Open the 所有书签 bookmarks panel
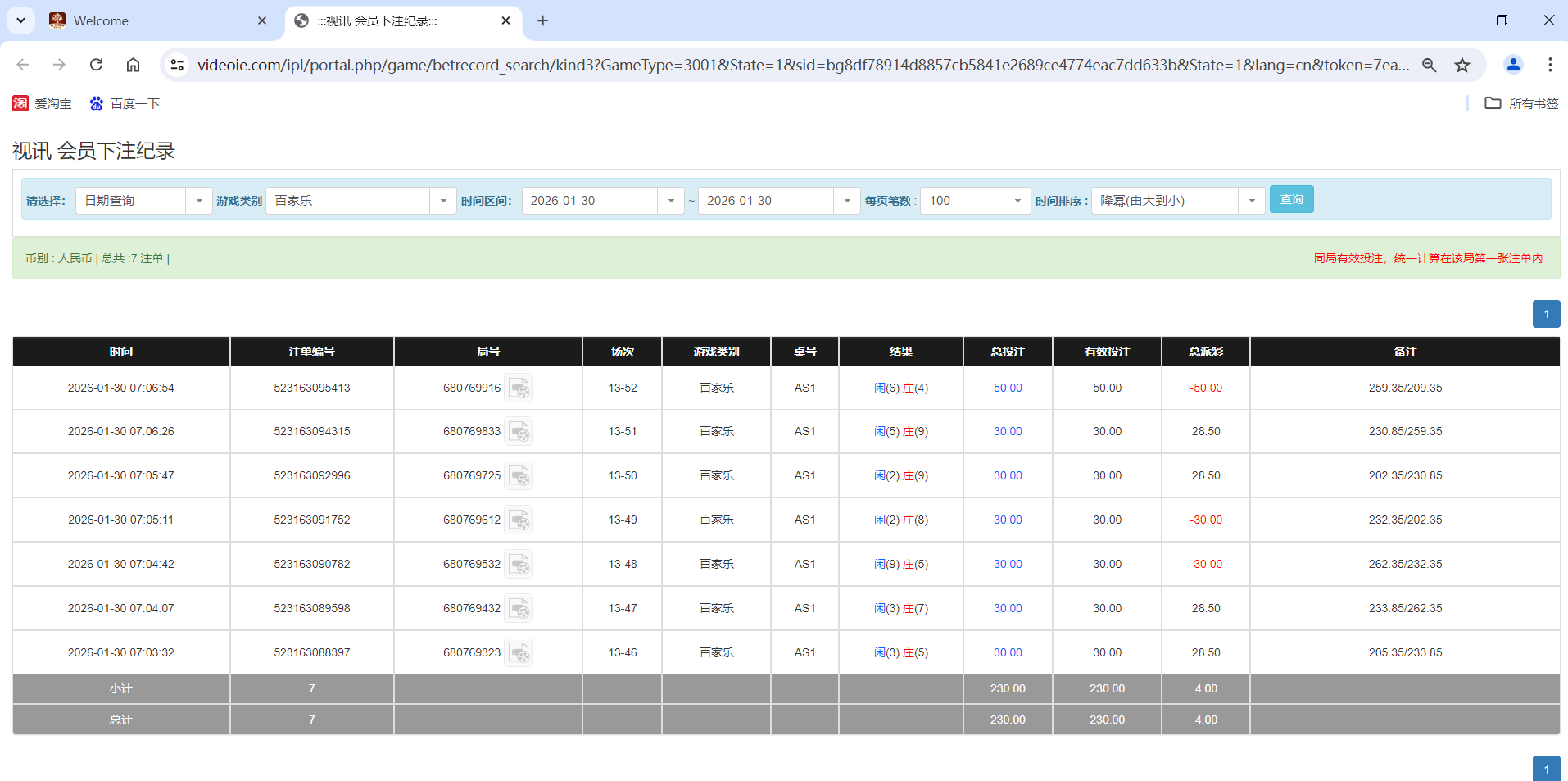 1493,103
